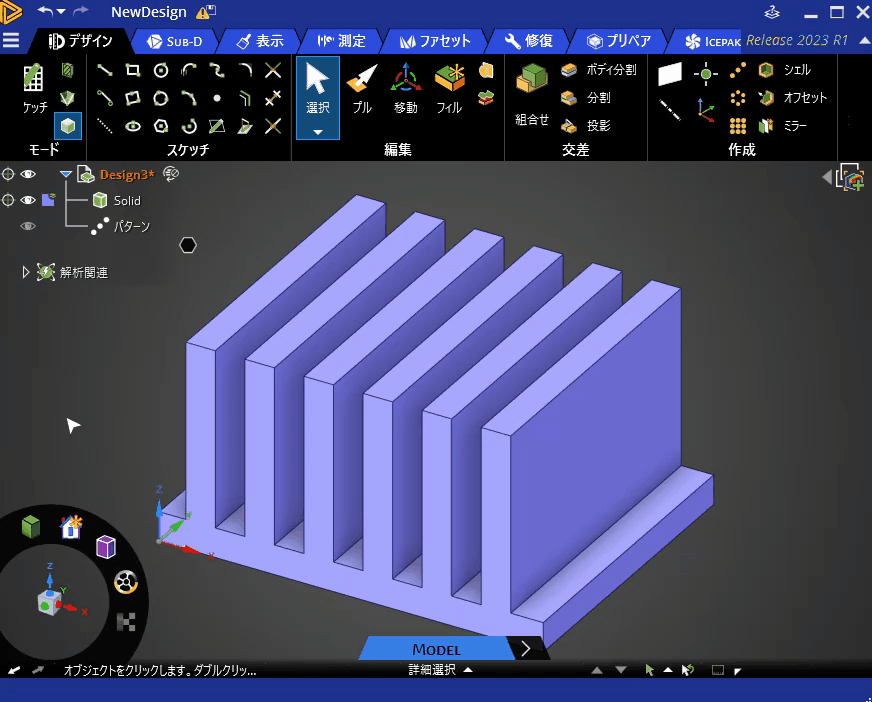Viewport: 872px width, 702px height.
Task: Click the green cube in view wheel
Action: click(31, 526)
